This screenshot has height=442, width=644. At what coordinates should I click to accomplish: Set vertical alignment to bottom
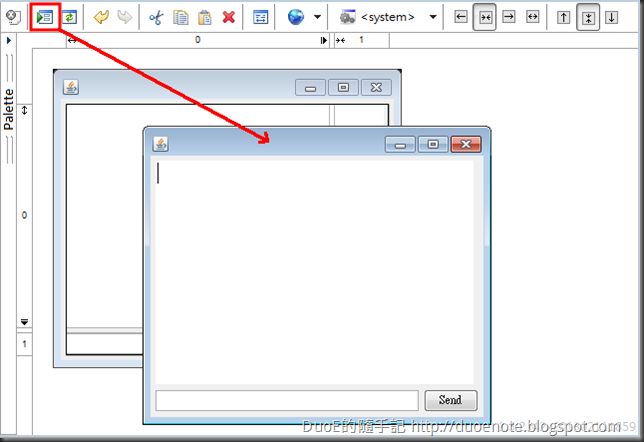click(612, 17)
